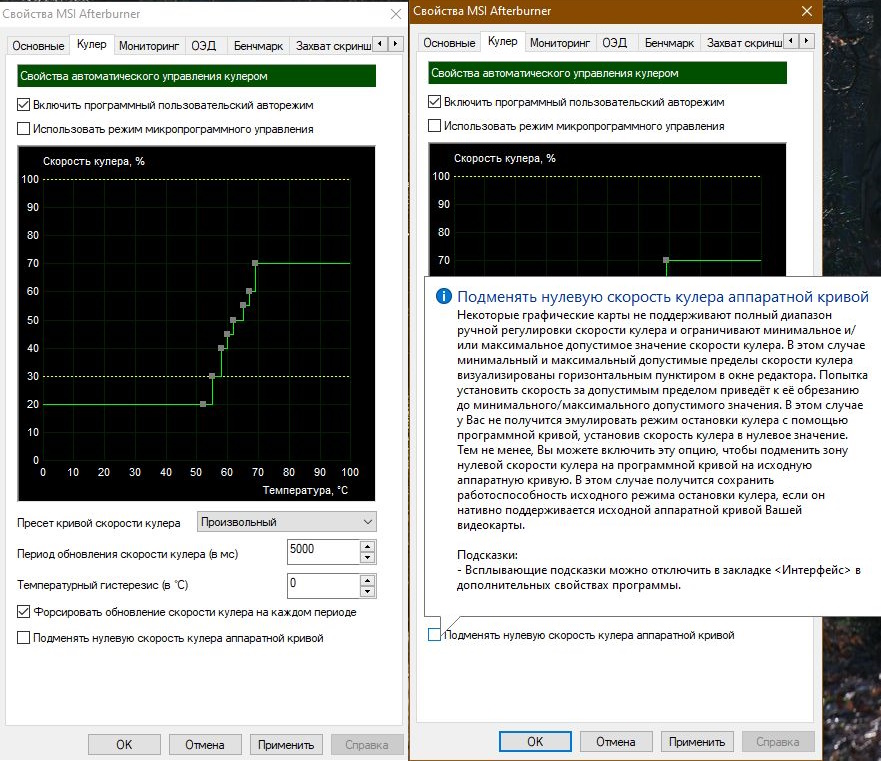The image size is (881, 761).
Task: Select fan curve node at 20% speed
Action: click(x=203, y=404)
